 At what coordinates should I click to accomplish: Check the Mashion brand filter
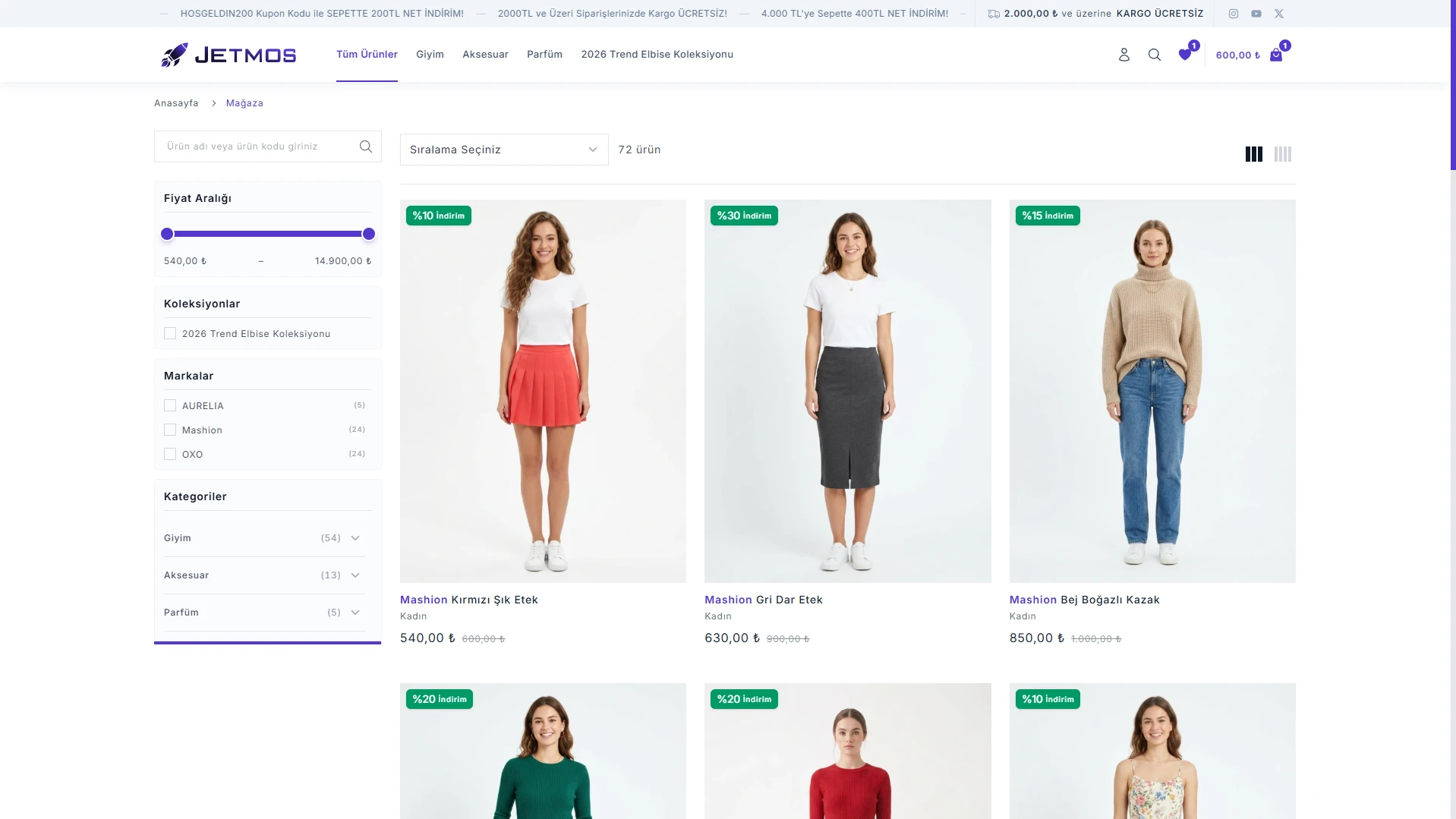pyautogui.click(x=170, y=430)
